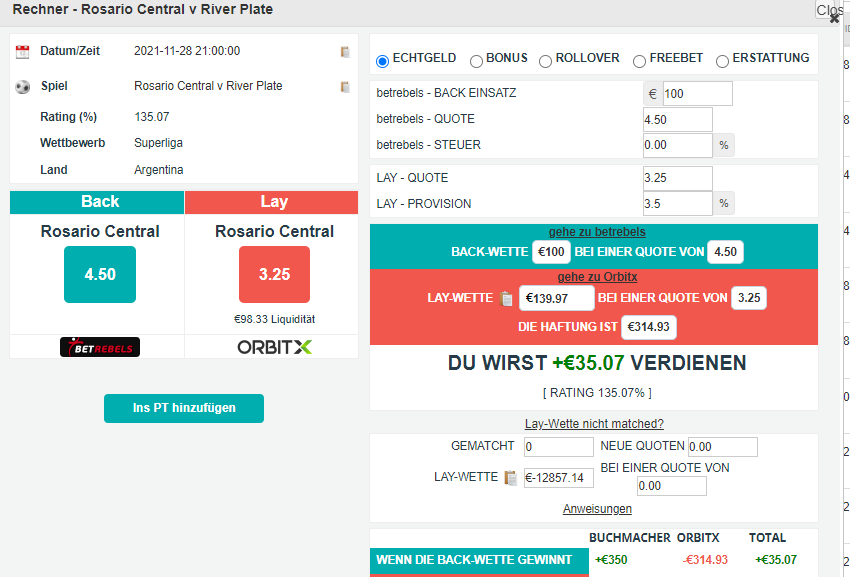
Task: Focus the betrebels STEUER input field
Action: point(678,145)
